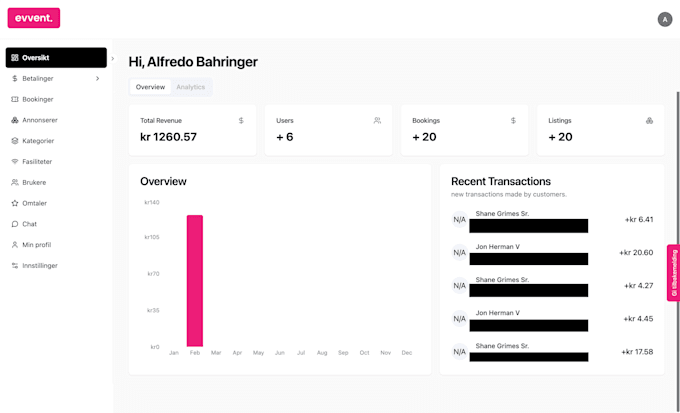
Task: Open the Oversikt dashboard item
Action: 56,58
